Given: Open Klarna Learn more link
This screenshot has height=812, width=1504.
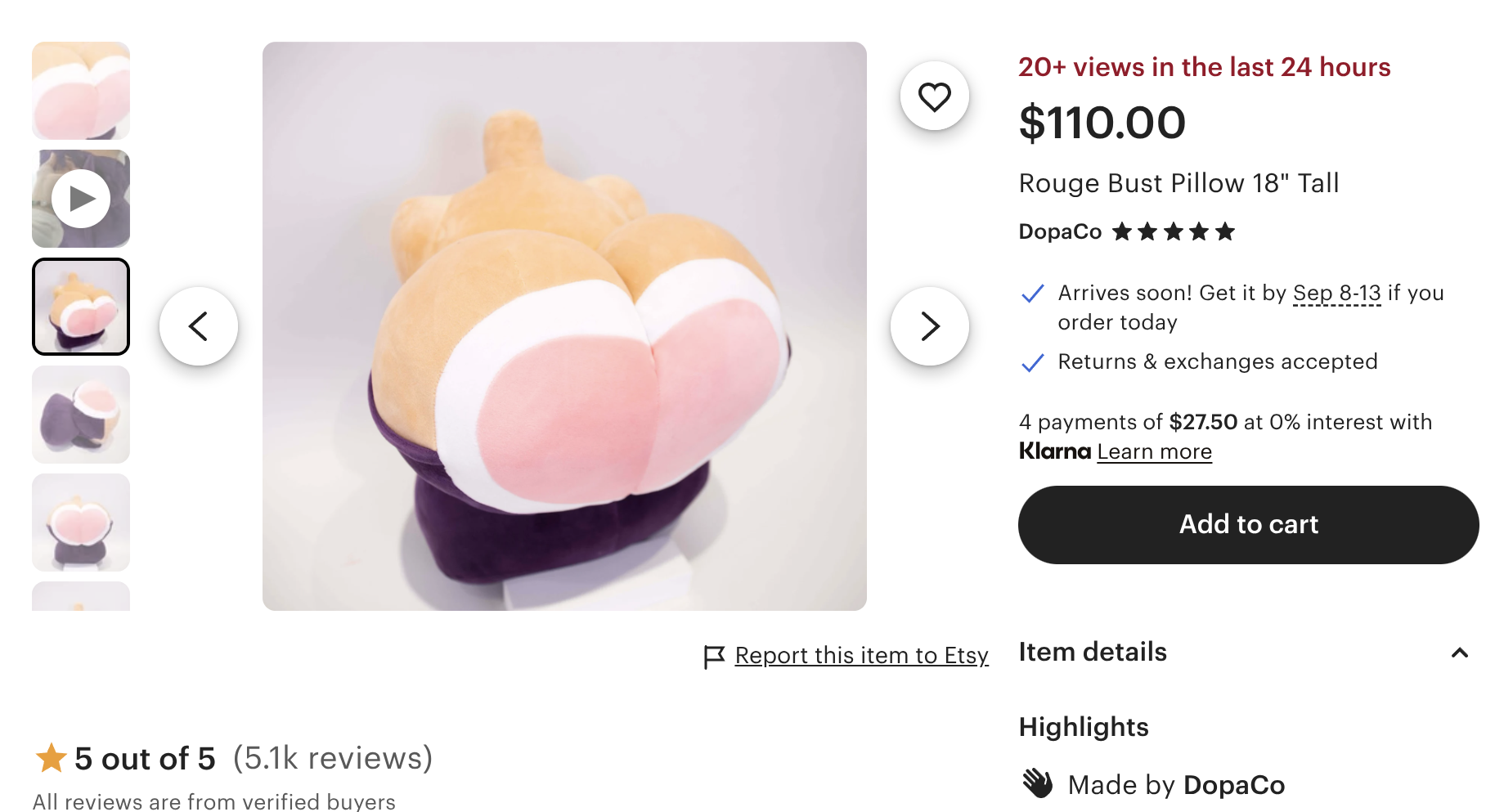Looking at the screenshot, I should (x=1154, y=451).
